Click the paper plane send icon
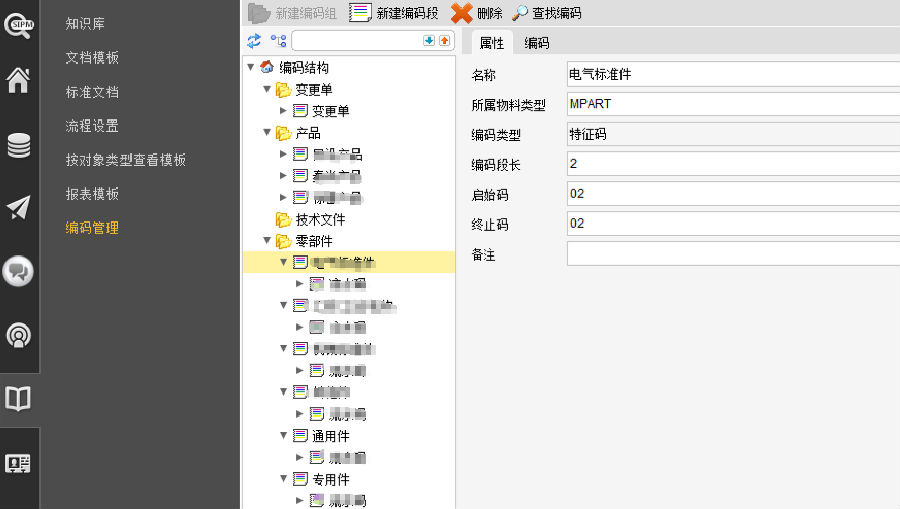The width and height of the screenshot is (900, 509). (x=18, y=208)
